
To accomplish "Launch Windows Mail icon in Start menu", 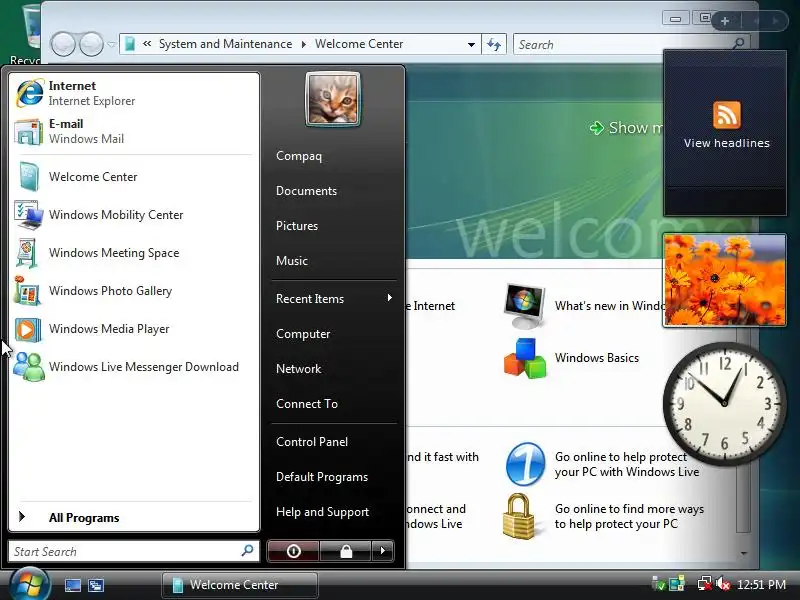I will click(29, 132).
